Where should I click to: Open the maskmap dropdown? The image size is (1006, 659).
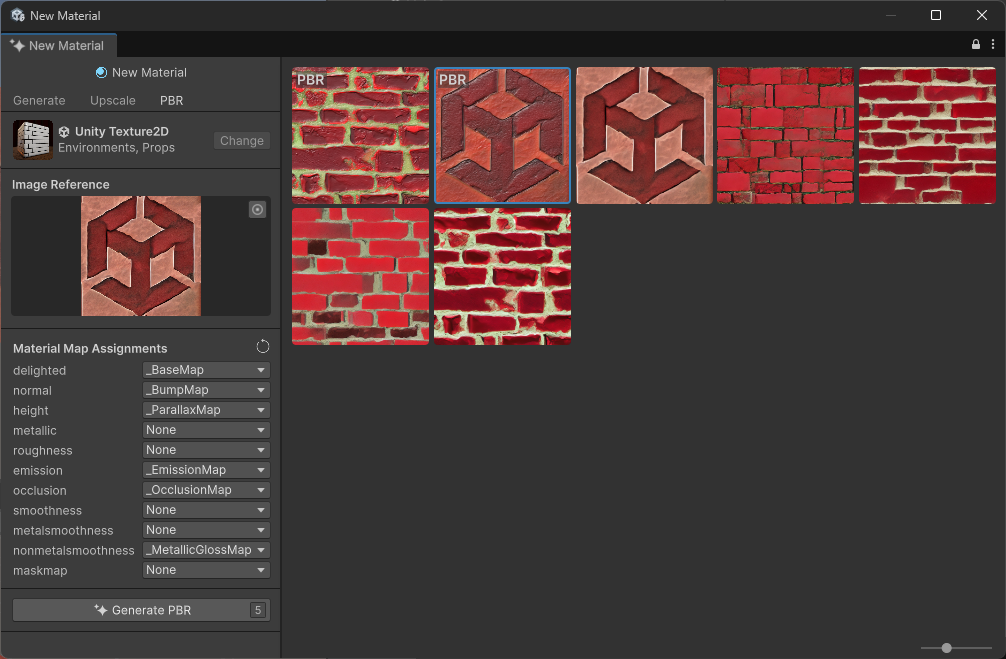(x=206, y=570)
